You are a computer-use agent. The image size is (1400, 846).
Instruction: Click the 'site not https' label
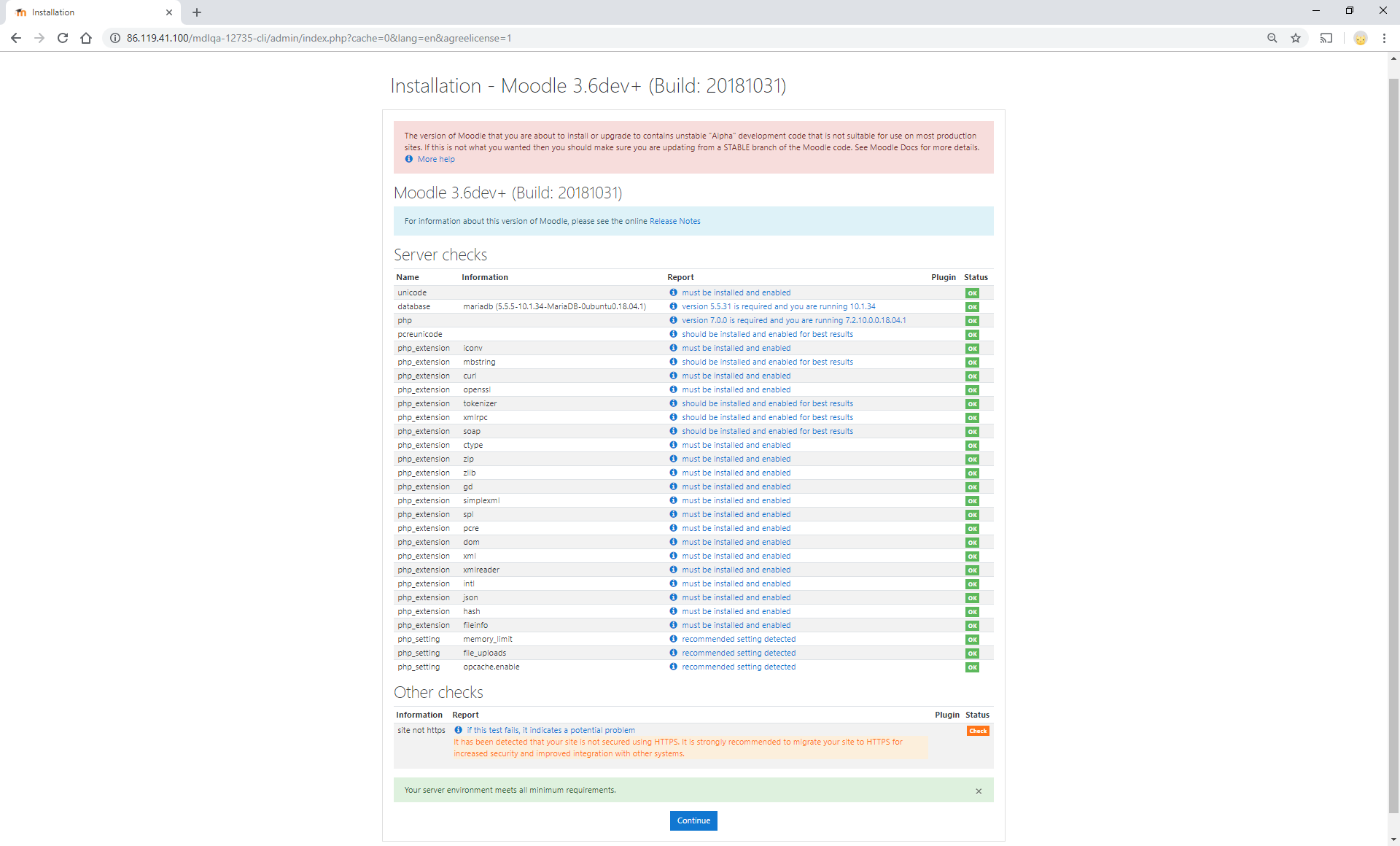421,730
